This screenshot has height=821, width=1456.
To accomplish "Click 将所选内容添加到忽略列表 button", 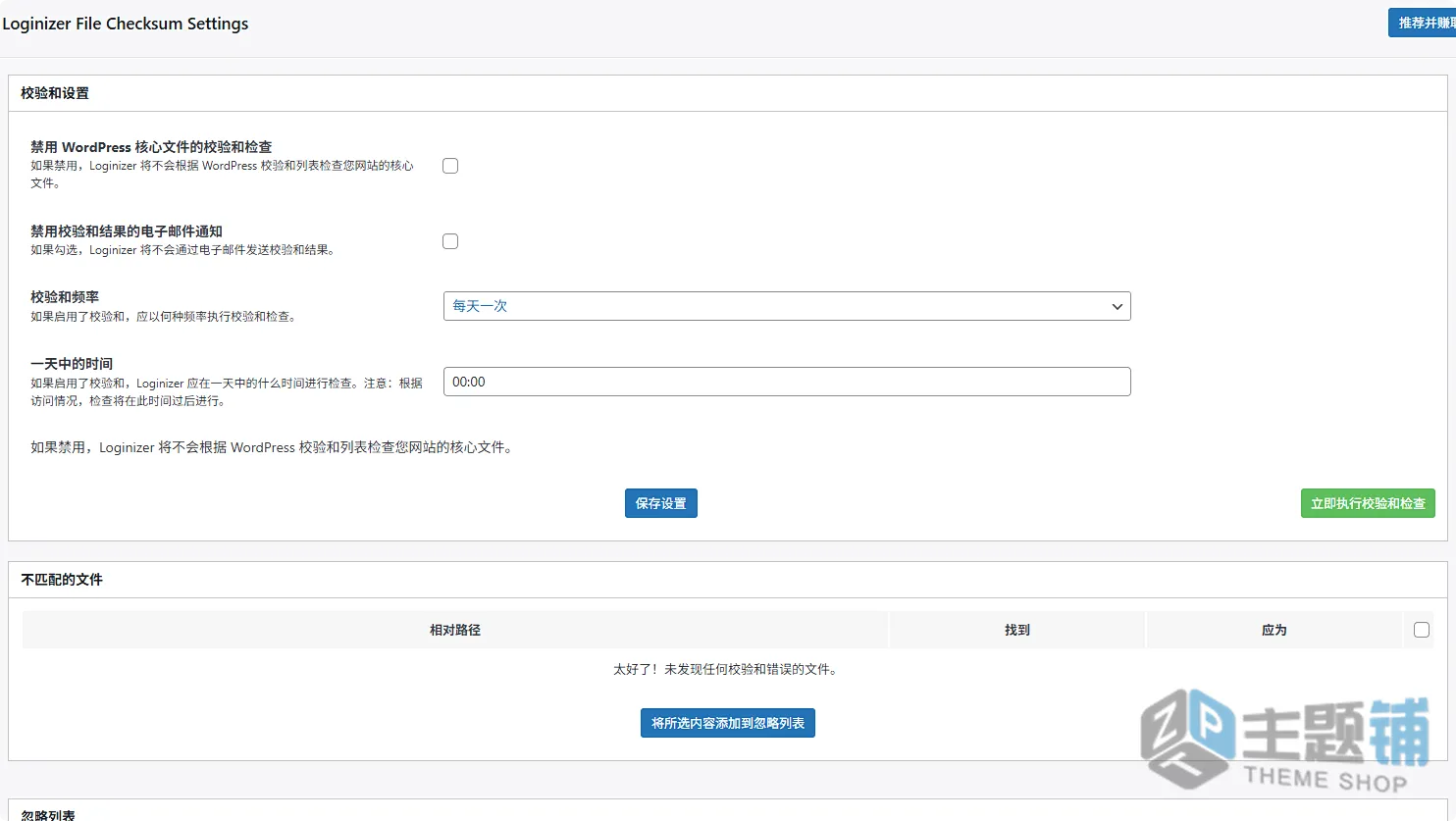I will [x=728, y=723].
